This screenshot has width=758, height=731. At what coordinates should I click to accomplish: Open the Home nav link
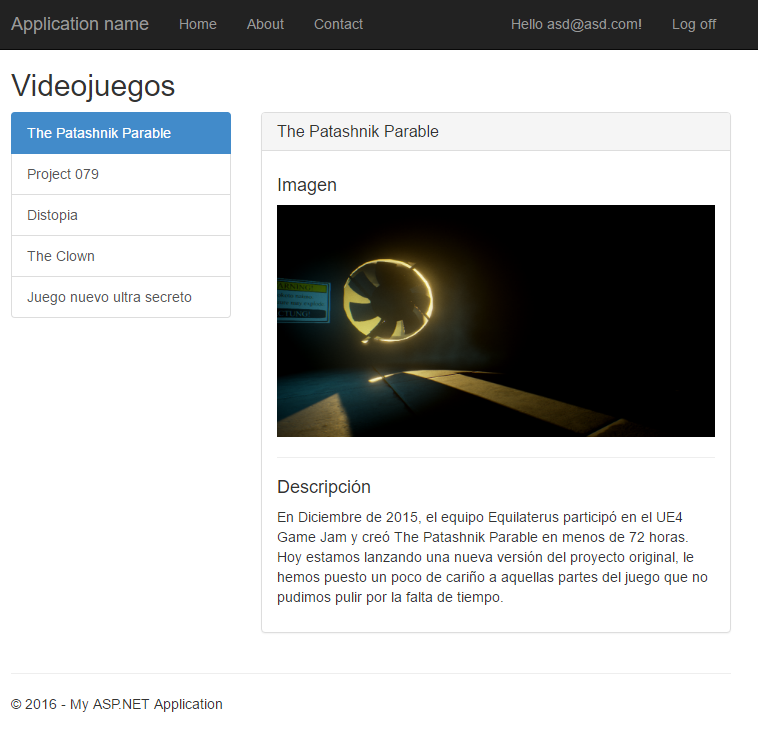[198, 24]
